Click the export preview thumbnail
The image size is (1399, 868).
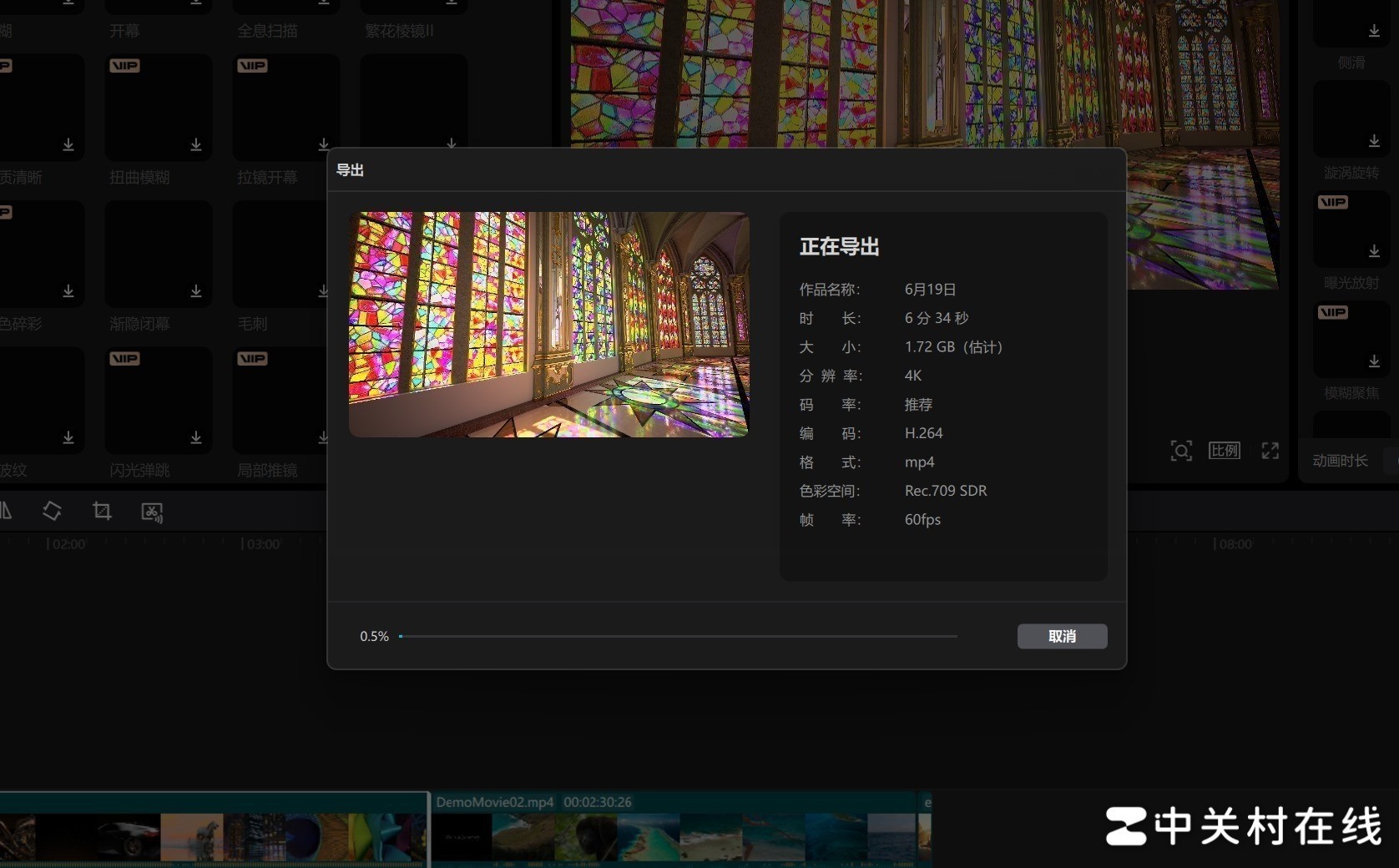(548, 325)
